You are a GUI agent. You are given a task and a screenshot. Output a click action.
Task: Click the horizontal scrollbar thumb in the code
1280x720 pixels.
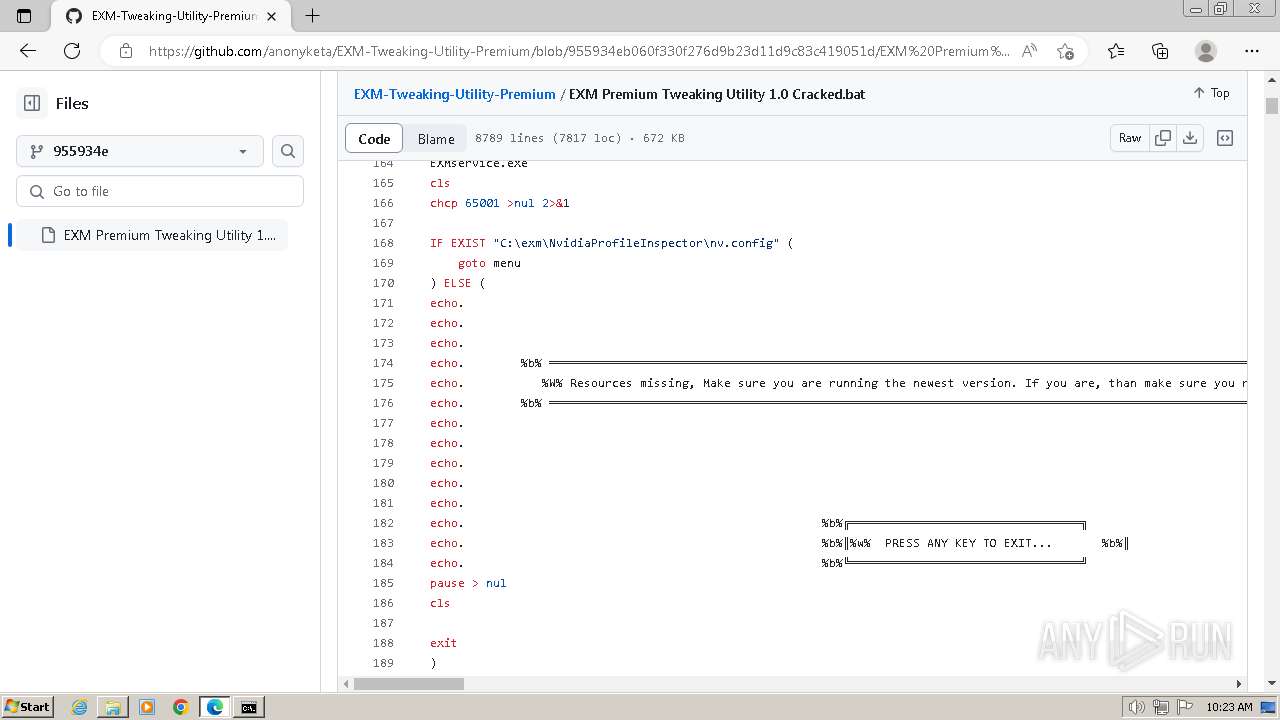[409, 684]
